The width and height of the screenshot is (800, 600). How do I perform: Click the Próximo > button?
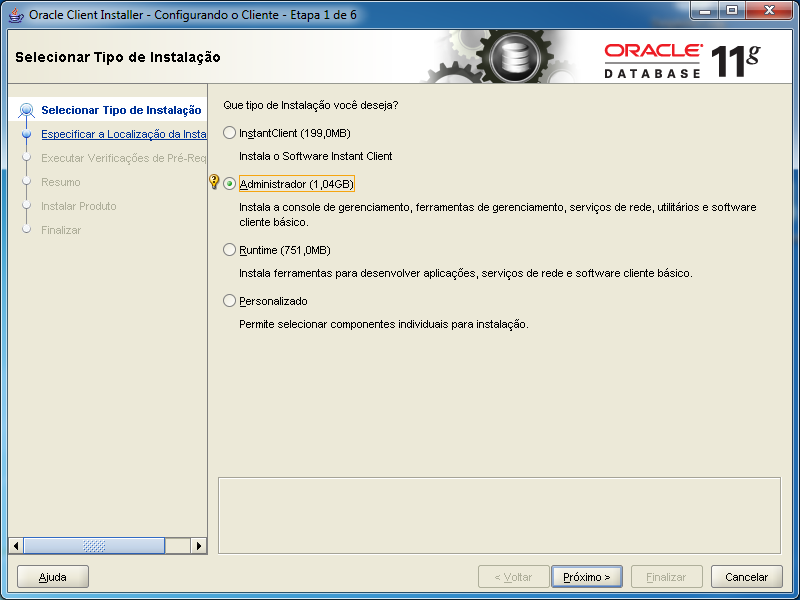coord(587,577)
